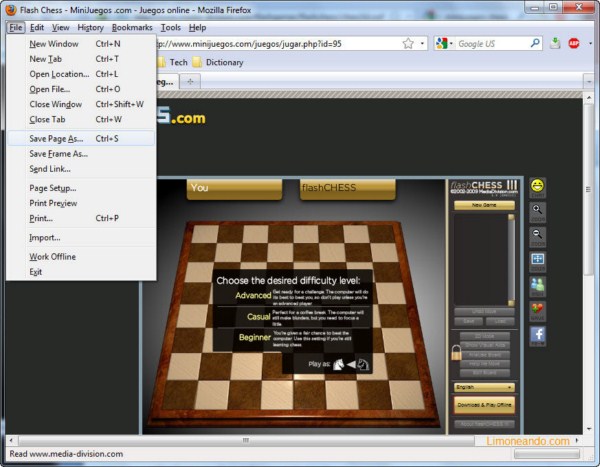Click the gold padlock icon in chess panel
Viewport: 600px width, 467px height.
point(456,352)
